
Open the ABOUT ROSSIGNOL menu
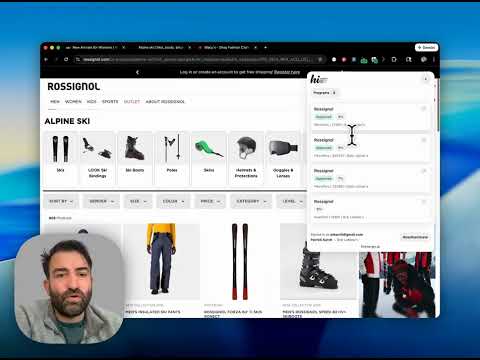(x=165, y=102)
